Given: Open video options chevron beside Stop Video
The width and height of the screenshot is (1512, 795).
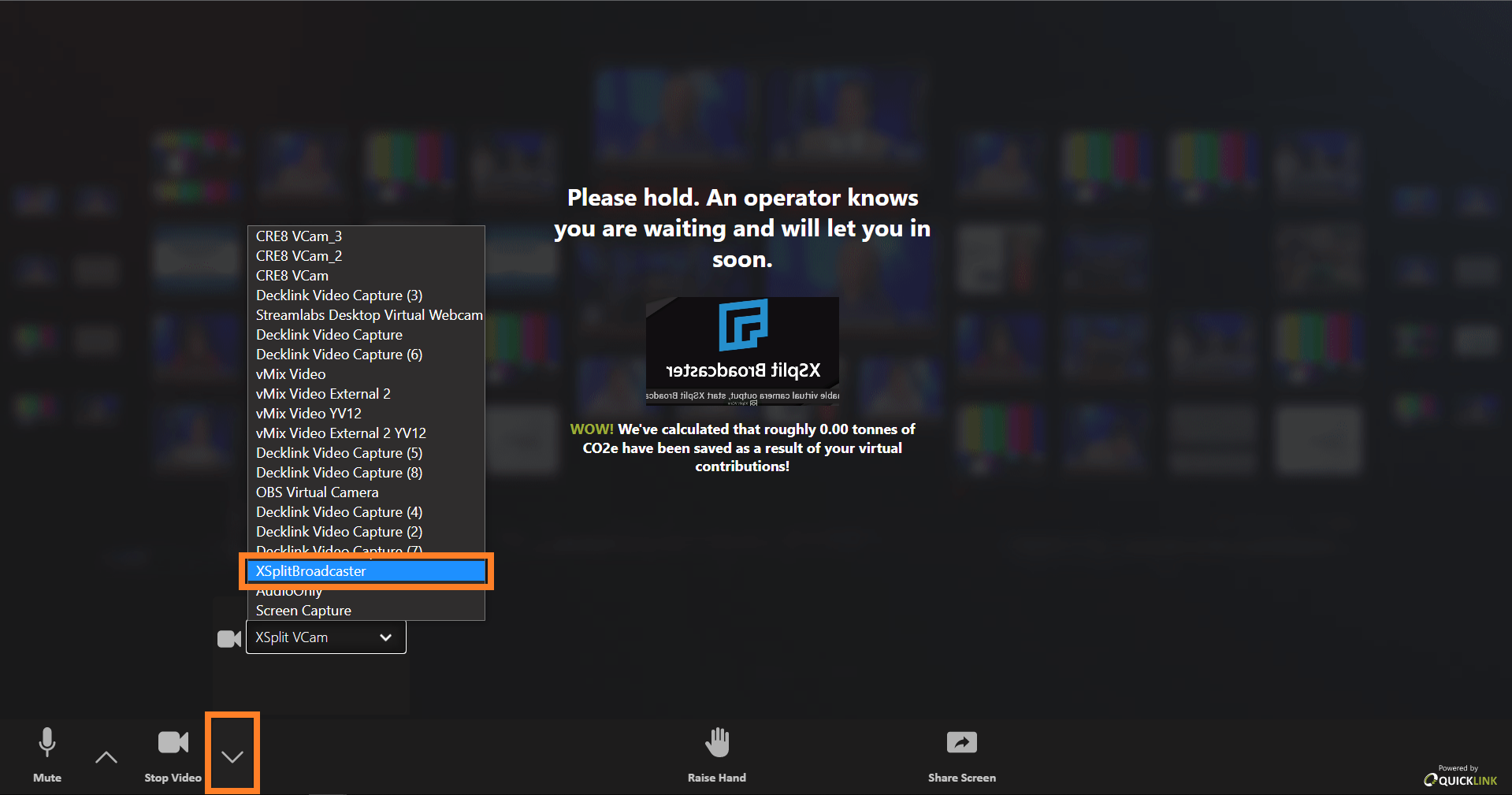Looking at the screenshot, I should [x=232, y=757].
